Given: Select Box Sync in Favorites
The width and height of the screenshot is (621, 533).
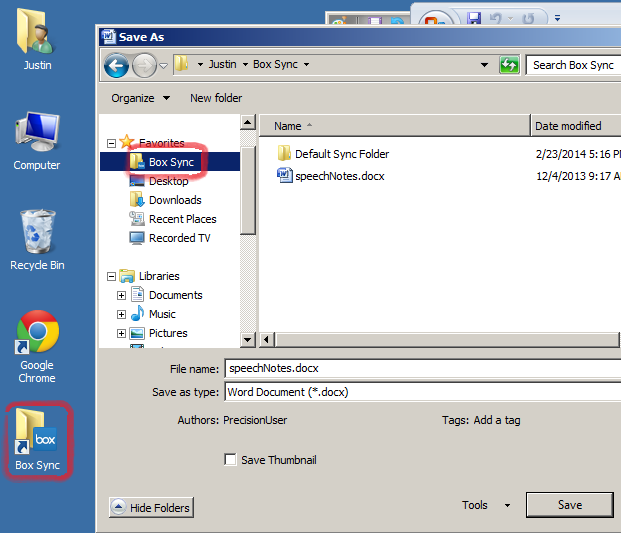Looking at the screenshot, I should 170,162.
